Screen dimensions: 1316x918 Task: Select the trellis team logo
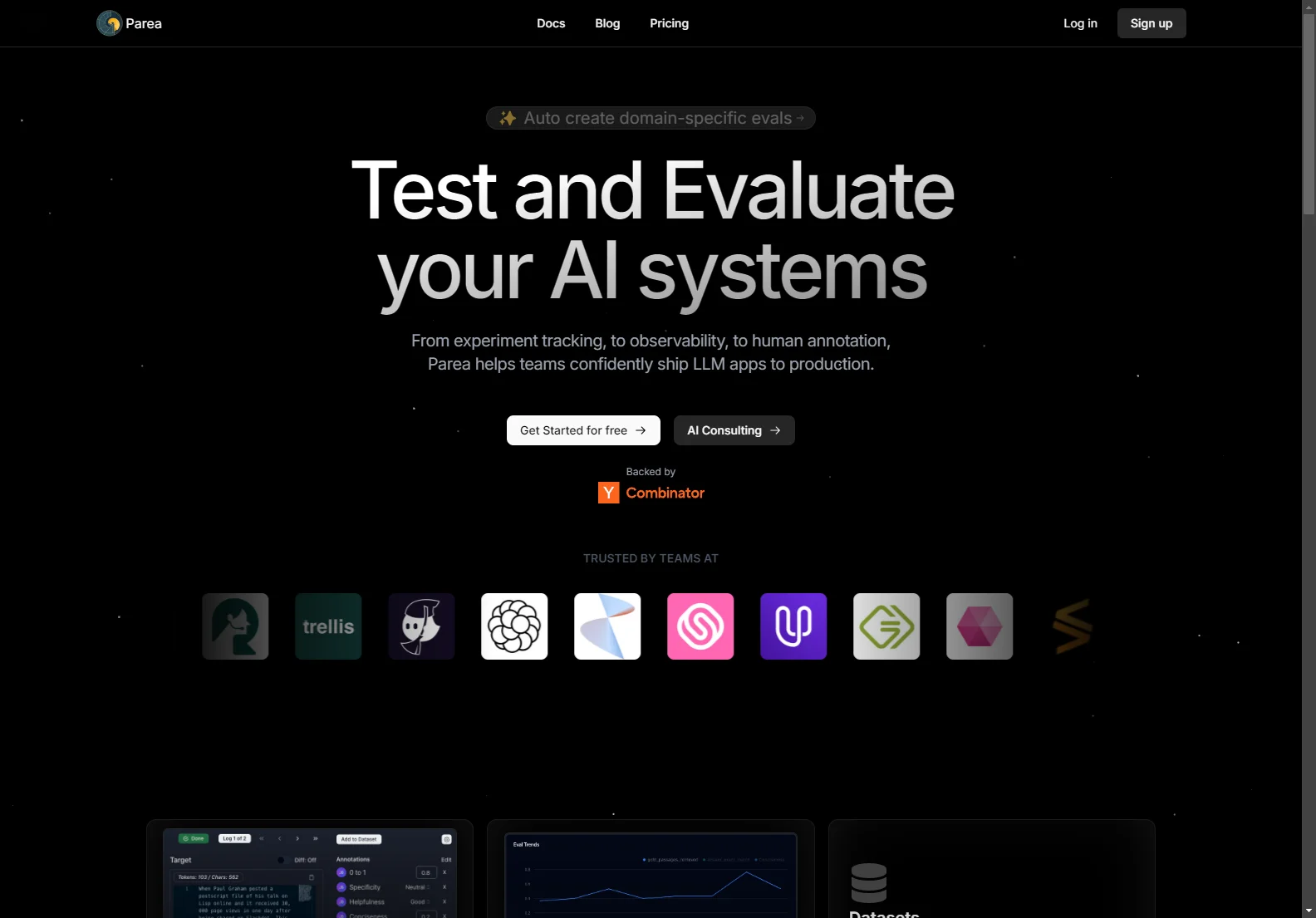pos(328,626)
